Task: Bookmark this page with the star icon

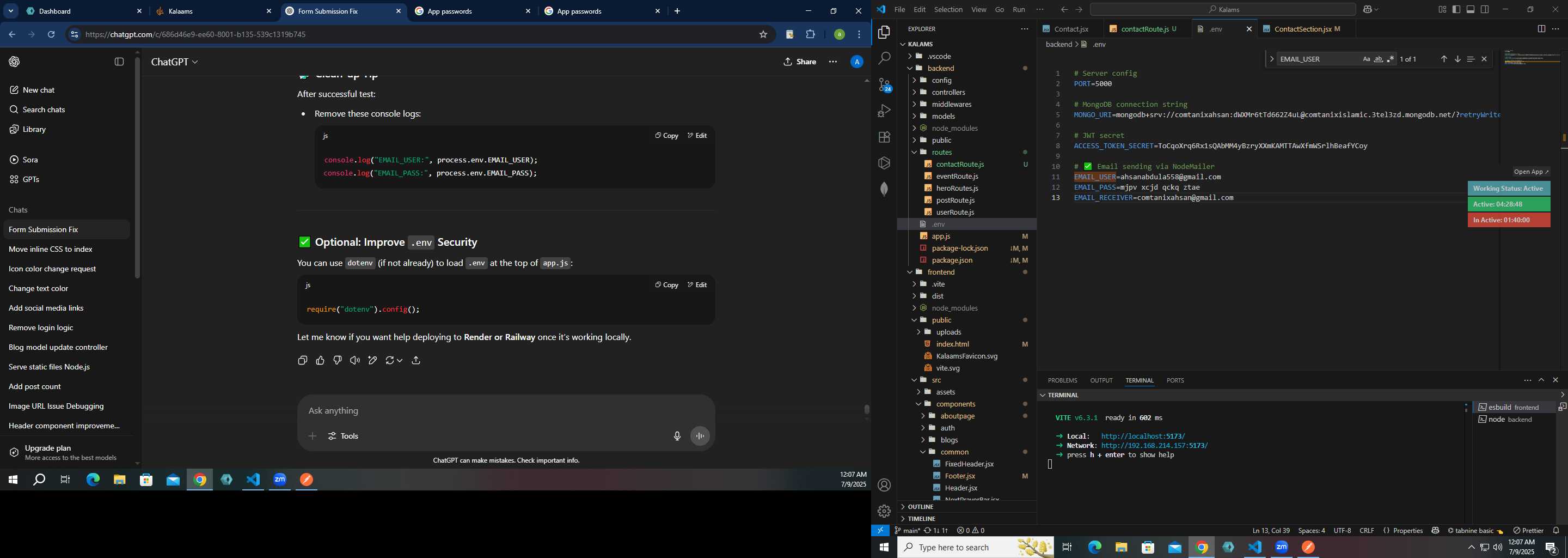Action: pos(763,35)
